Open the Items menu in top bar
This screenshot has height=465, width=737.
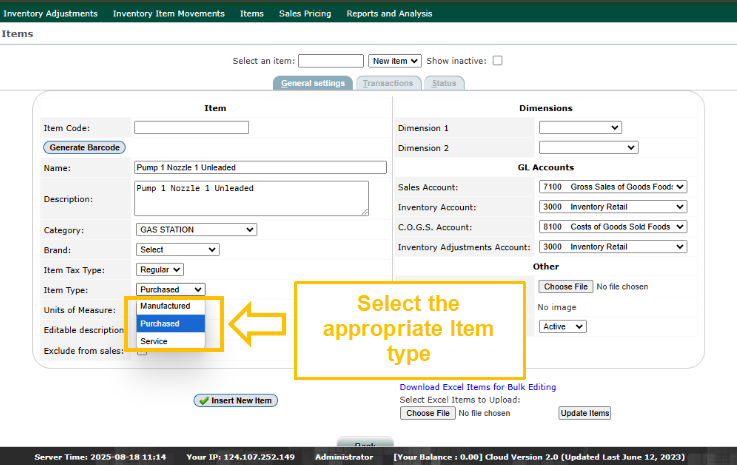pos(251,14)
